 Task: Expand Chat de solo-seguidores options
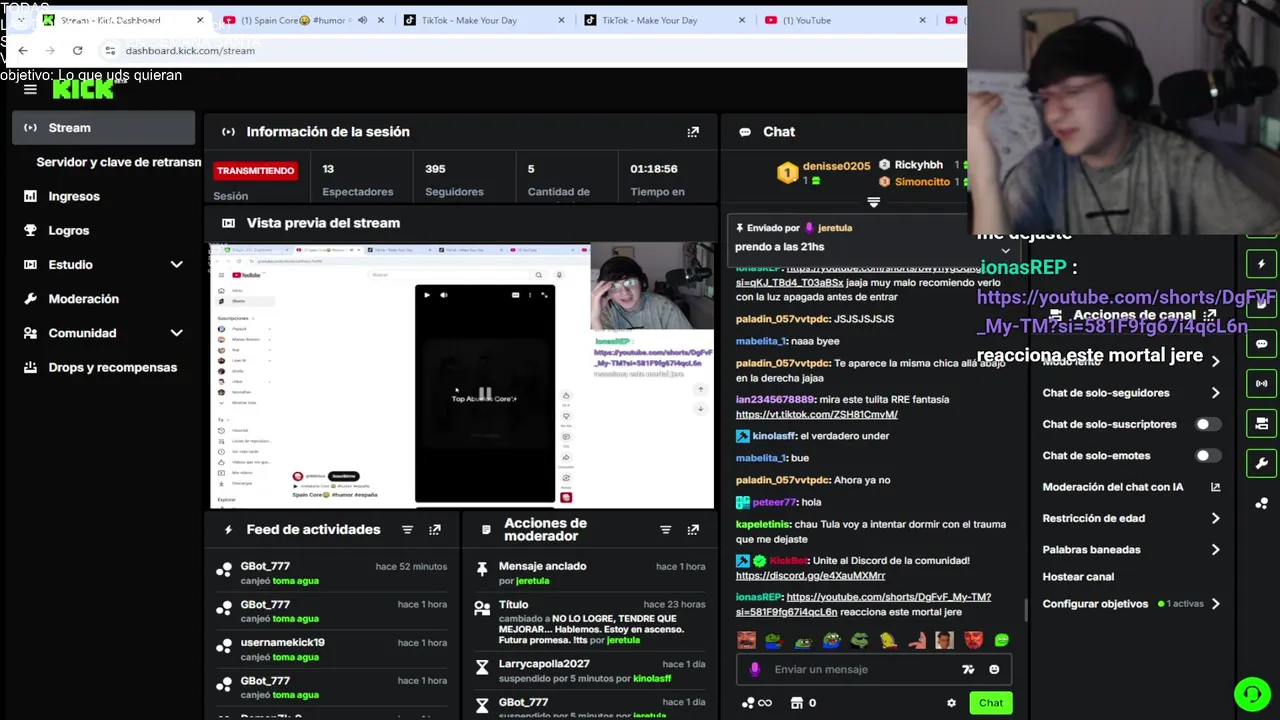(x=1215, y=393)
